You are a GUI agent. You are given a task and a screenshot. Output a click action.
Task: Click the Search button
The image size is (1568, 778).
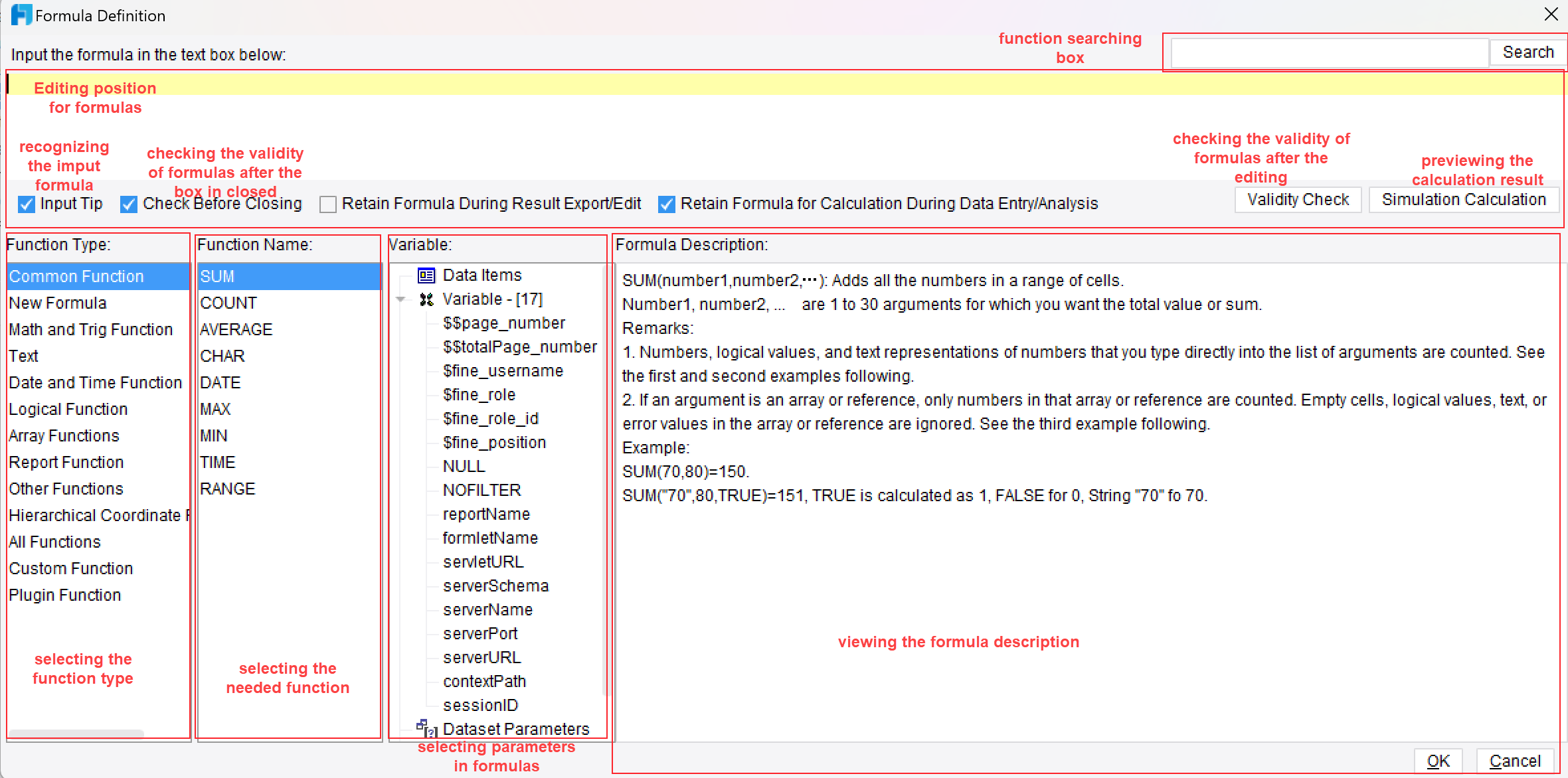pos(1528,52)
